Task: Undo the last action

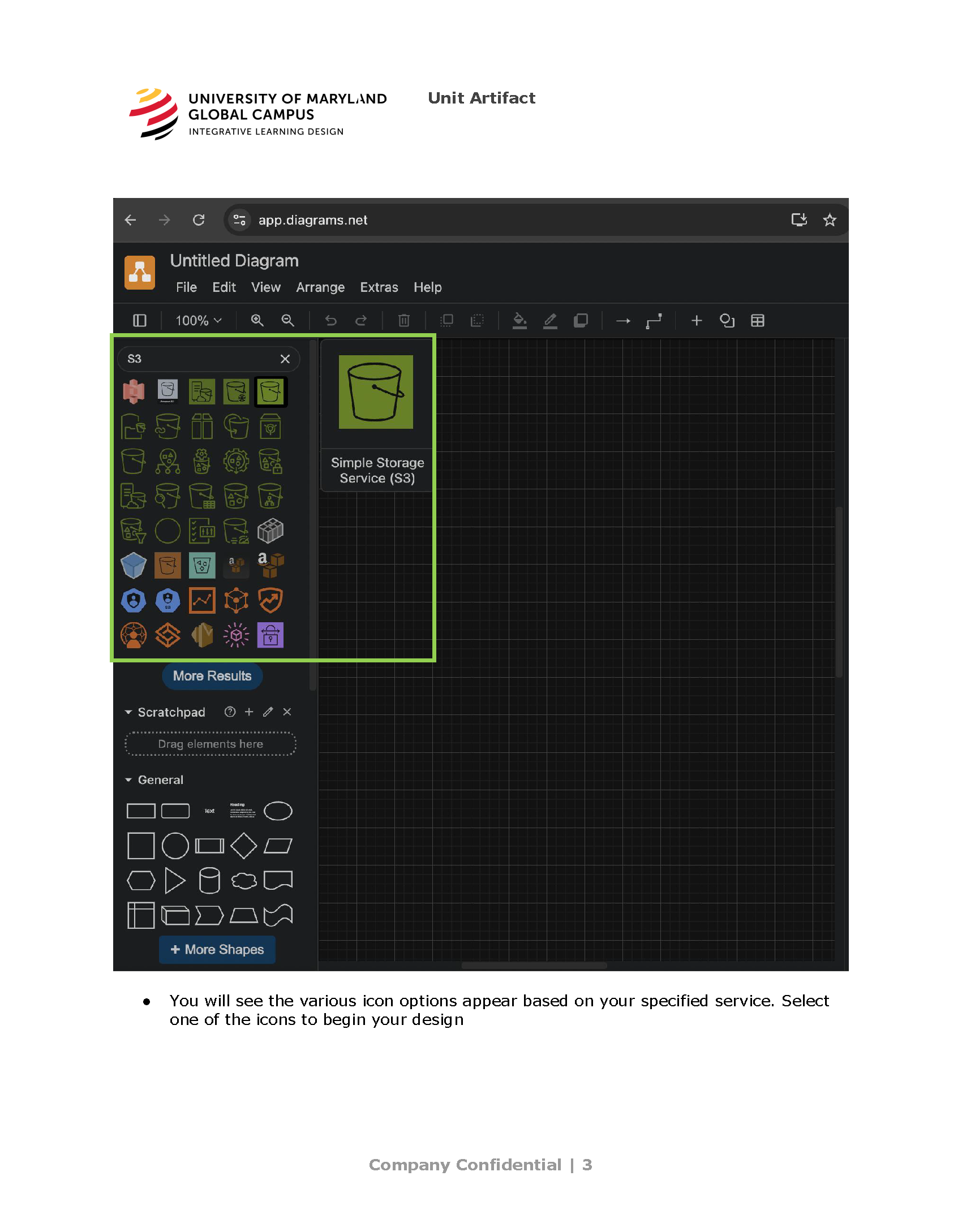Action: tap(331, 321)
